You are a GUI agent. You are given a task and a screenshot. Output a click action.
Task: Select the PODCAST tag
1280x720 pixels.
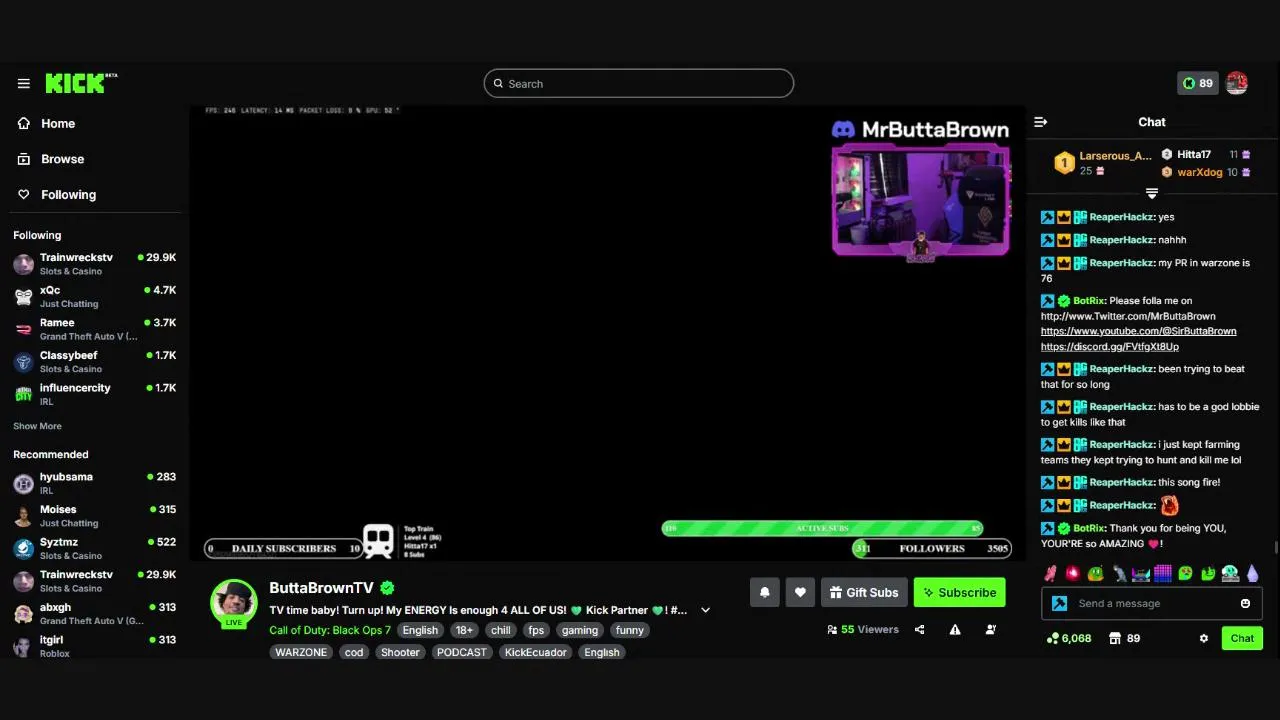462,652
